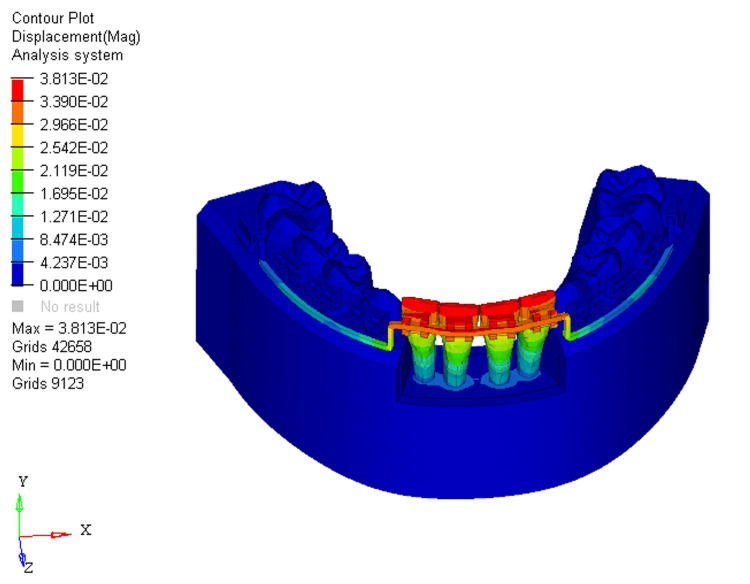Click the X axis of the triad

click(x=46, y=535)
